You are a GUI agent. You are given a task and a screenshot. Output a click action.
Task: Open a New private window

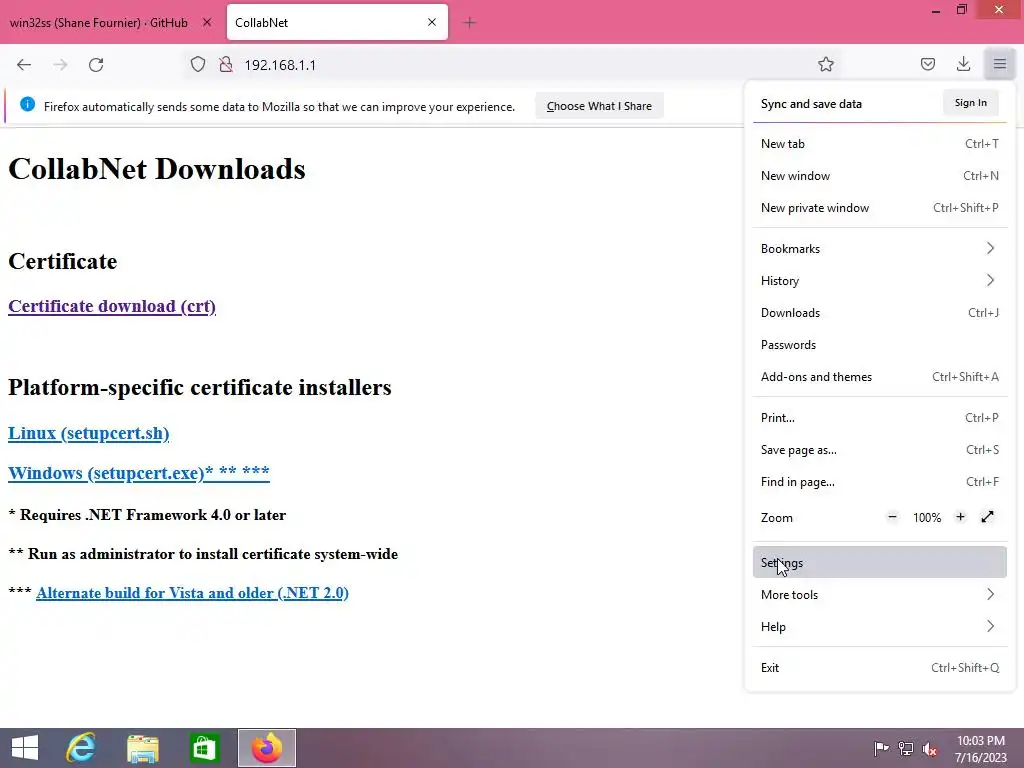click(880, 208)
